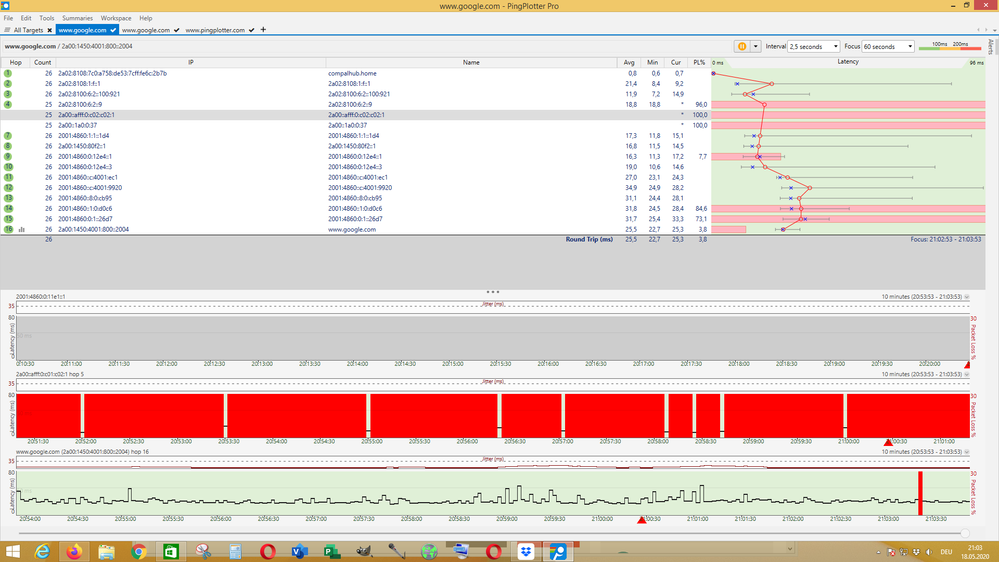Click the bar-graph icon next to hop 16
The height and width of the screenshot is (562, 999).
tap(22, 229)
